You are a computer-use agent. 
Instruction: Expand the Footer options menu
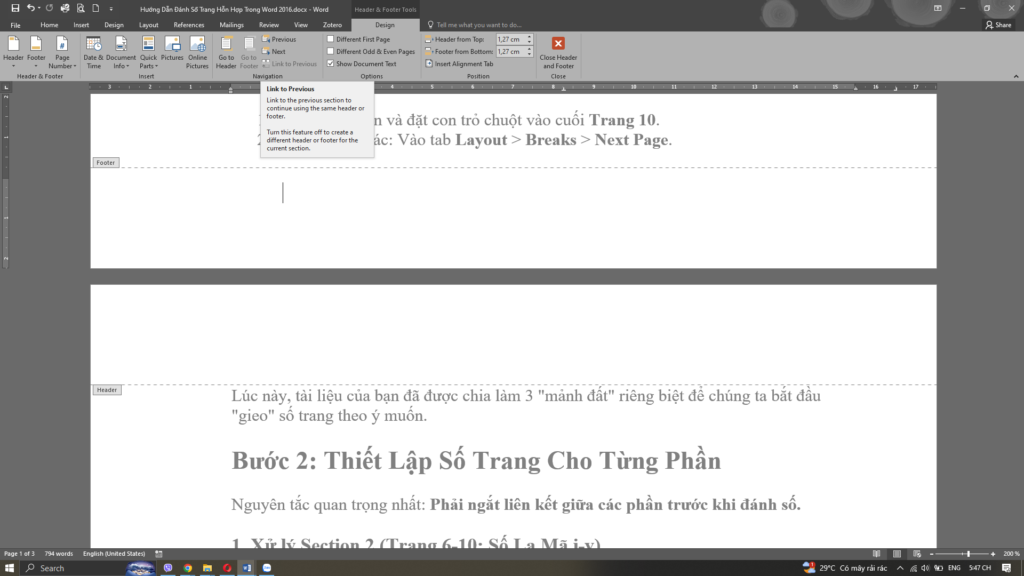coord(36,50)
